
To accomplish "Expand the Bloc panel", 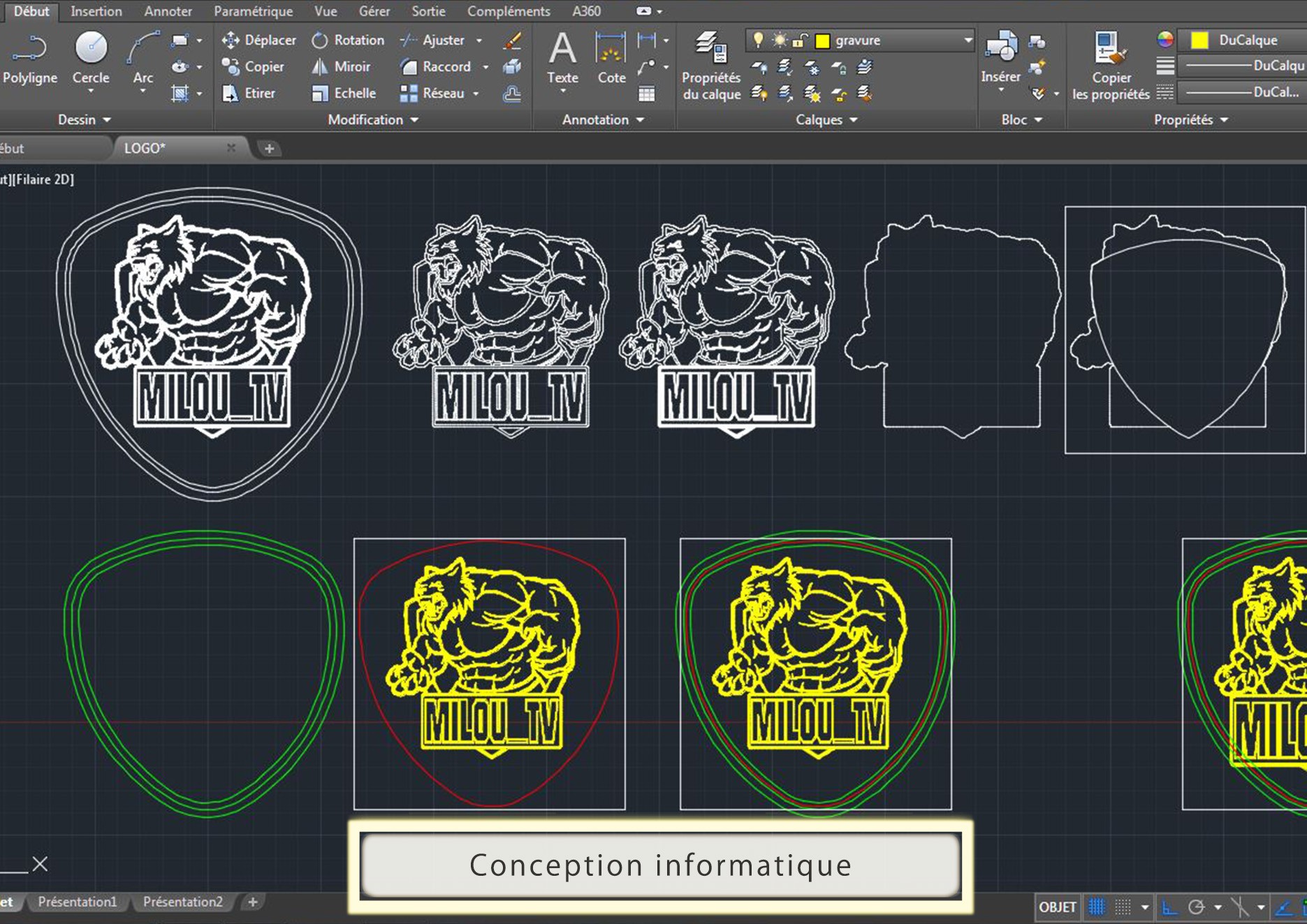I will [1021, 119].
